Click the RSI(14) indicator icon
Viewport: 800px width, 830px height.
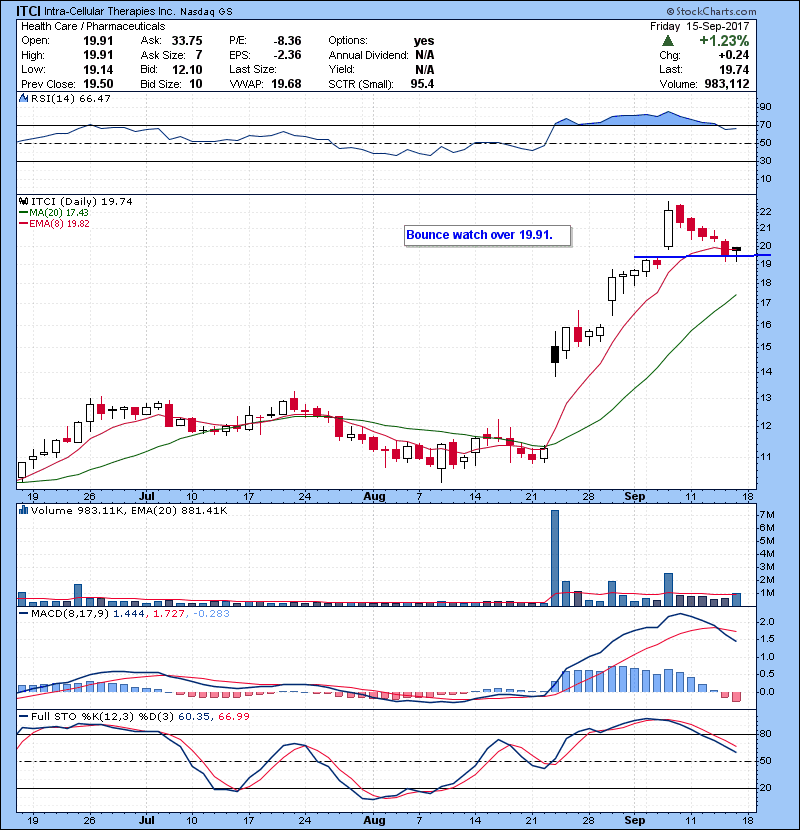pyautogui.click(x=23, y=98)
